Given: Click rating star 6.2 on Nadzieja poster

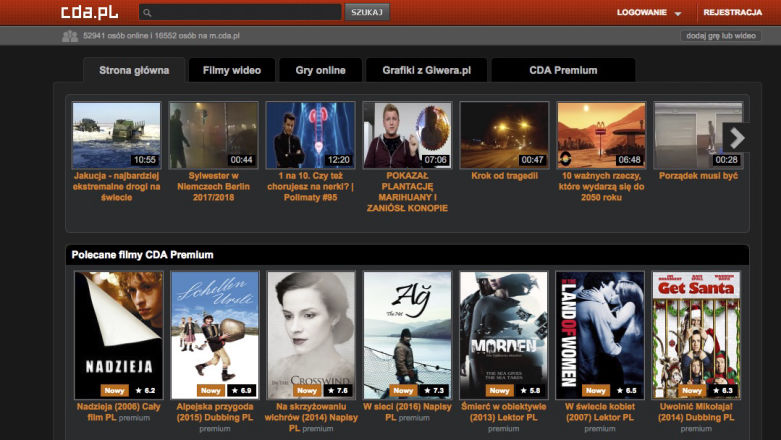Looking at the screenshot, I should pyautogui.click(x=145, y=391).
